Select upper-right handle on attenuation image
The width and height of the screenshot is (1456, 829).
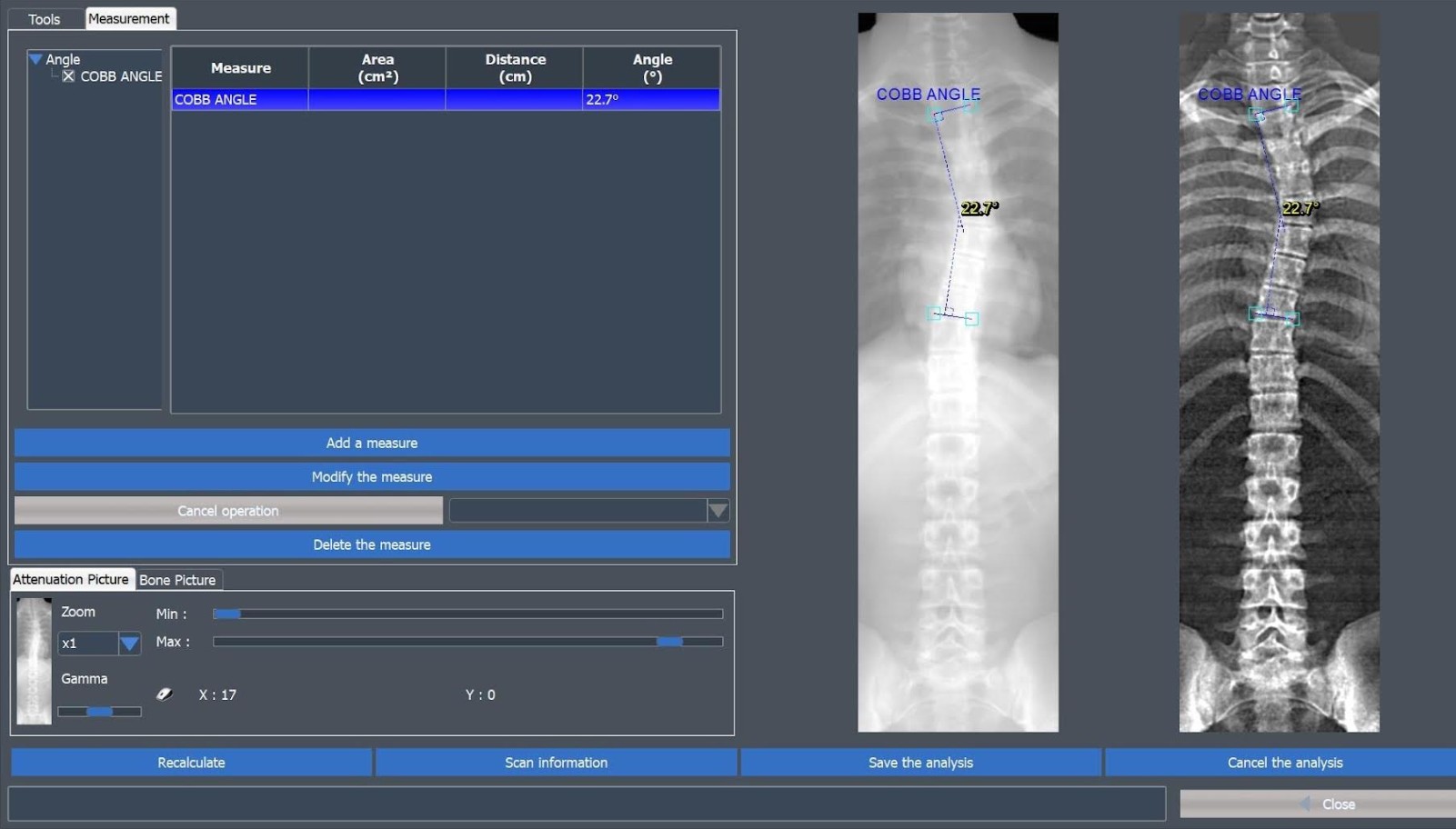tap(971, 105)
